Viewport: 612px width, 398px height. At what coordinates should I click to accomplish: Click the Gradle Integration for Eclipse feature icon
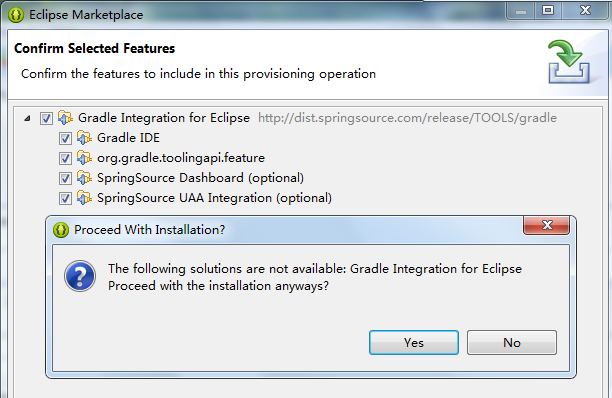tap(65, 117)
